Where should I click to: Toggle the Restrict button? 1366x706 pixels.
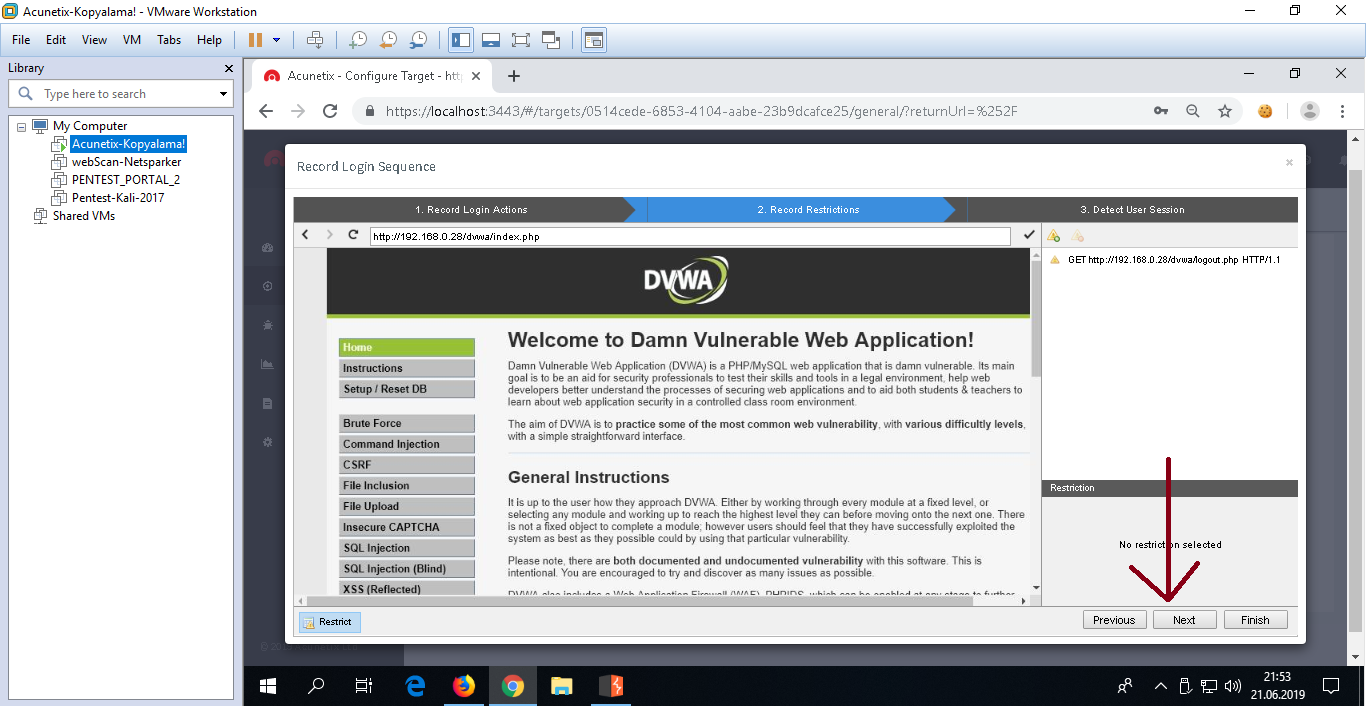click(x=329, y=622)
